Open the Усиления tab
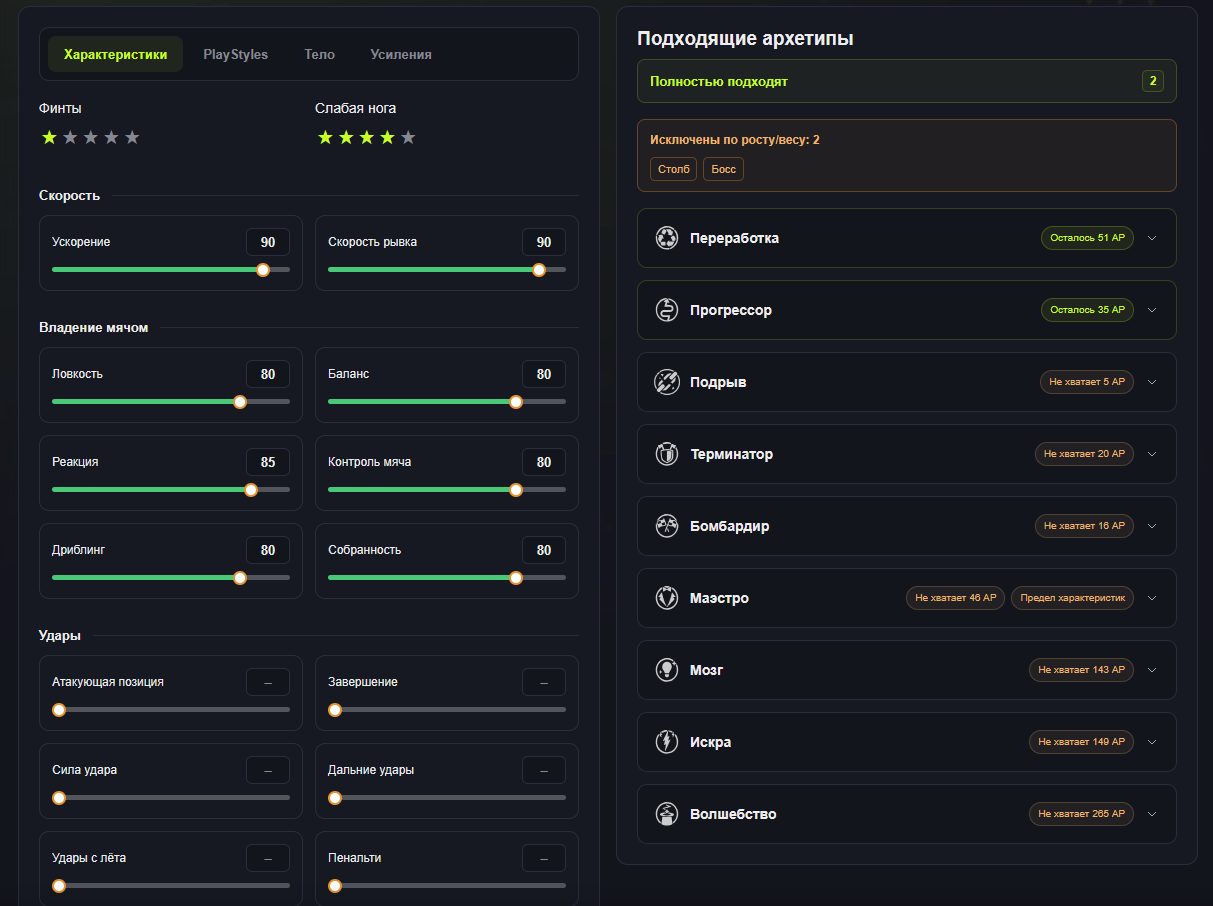This screenshot has height=906, width=1213. [x=401, y=54]
